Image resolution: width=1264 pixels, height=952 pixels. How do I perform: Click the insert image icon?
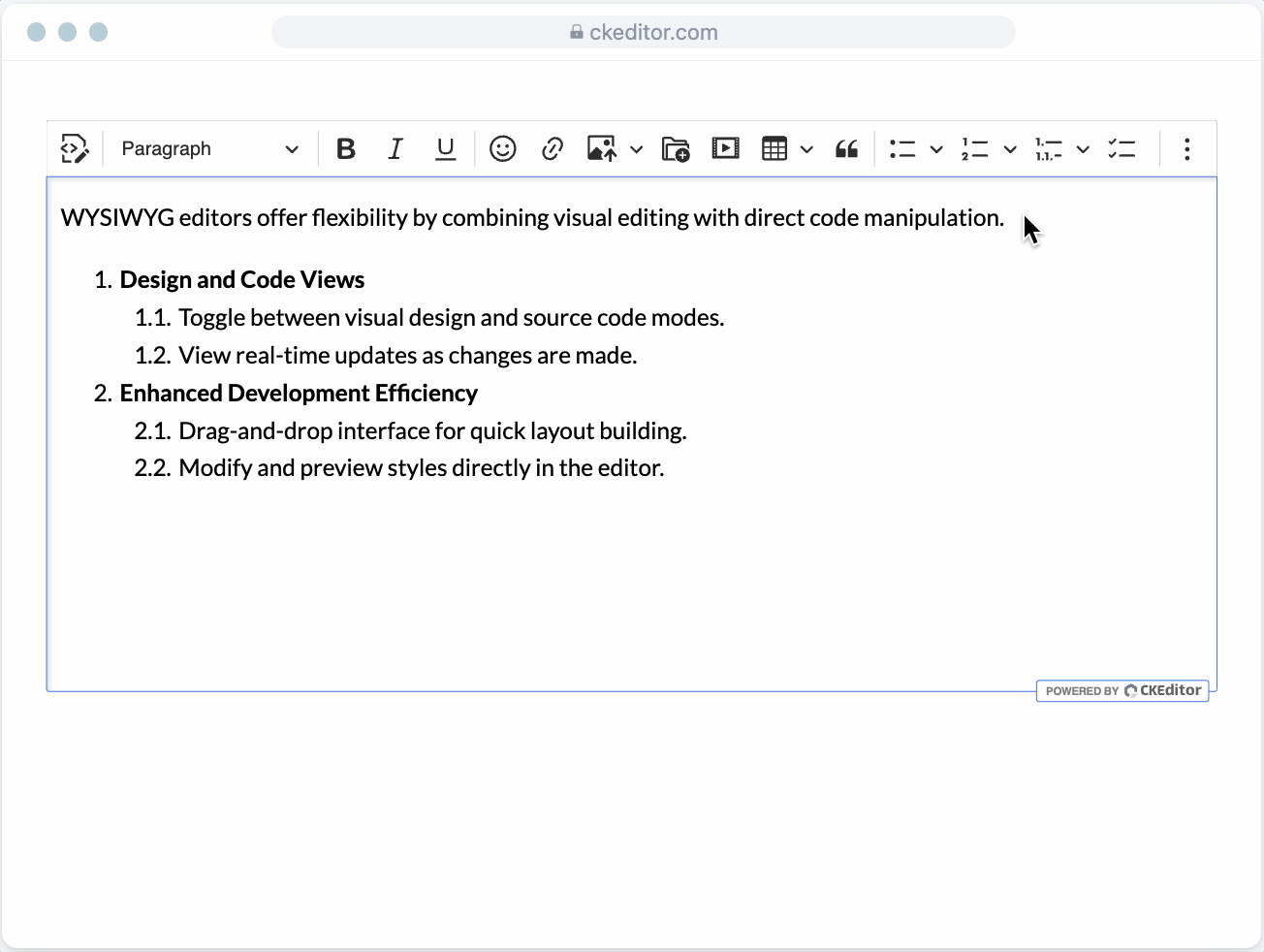click(x=602, y=149)
